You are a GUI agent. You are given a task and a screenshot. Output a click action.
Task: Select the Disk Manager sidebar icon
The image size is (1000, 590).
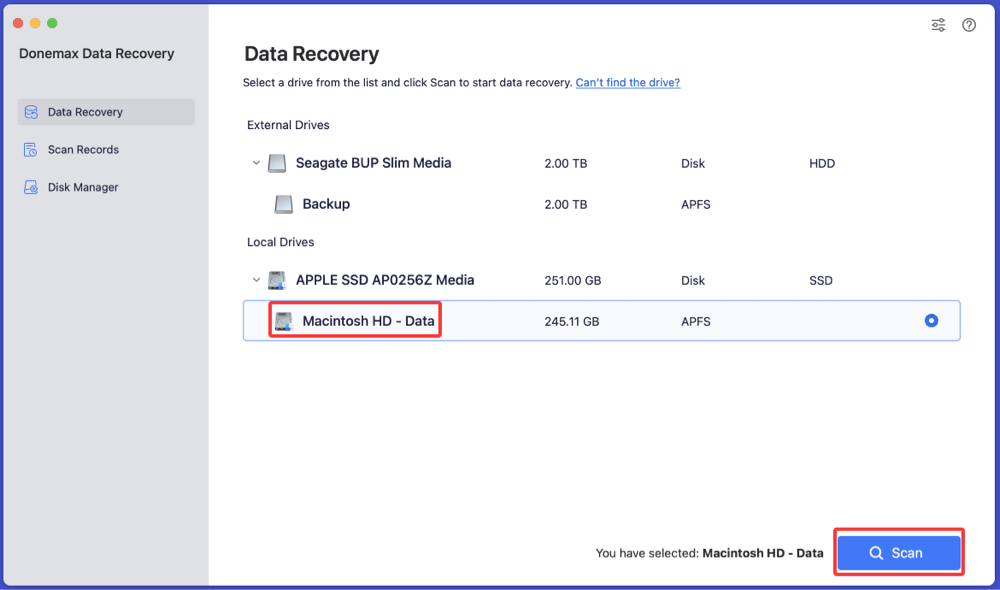pos(31,187)
